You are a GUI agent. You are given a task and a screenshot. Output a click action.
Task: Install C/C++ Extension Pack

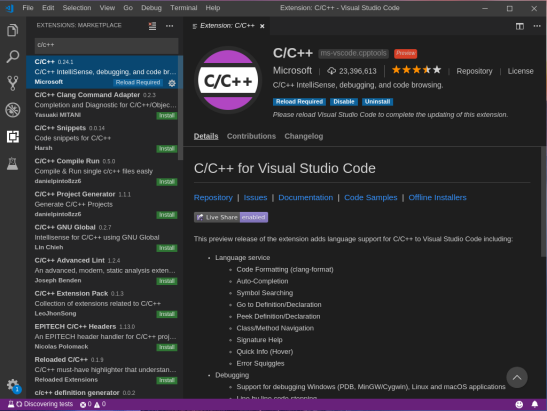point(167,314)
